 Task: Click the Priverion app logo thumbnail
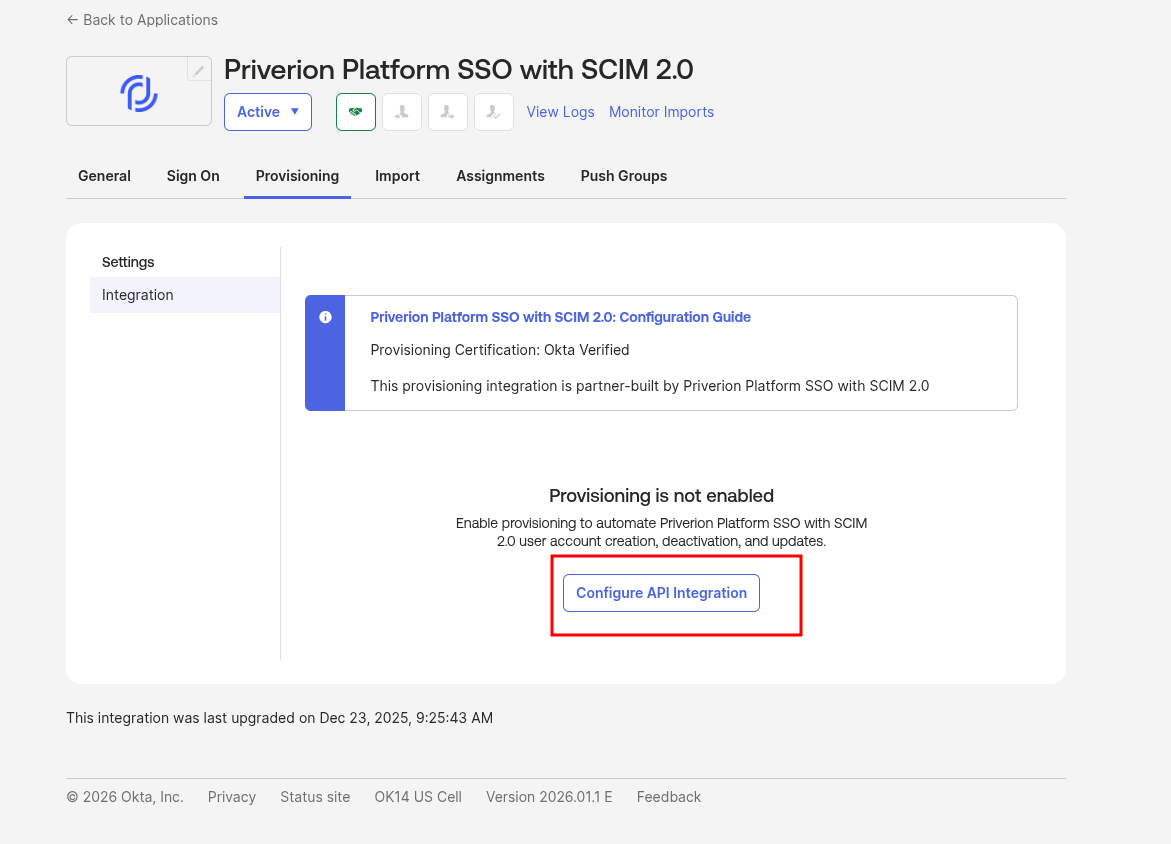click(139, 92)
